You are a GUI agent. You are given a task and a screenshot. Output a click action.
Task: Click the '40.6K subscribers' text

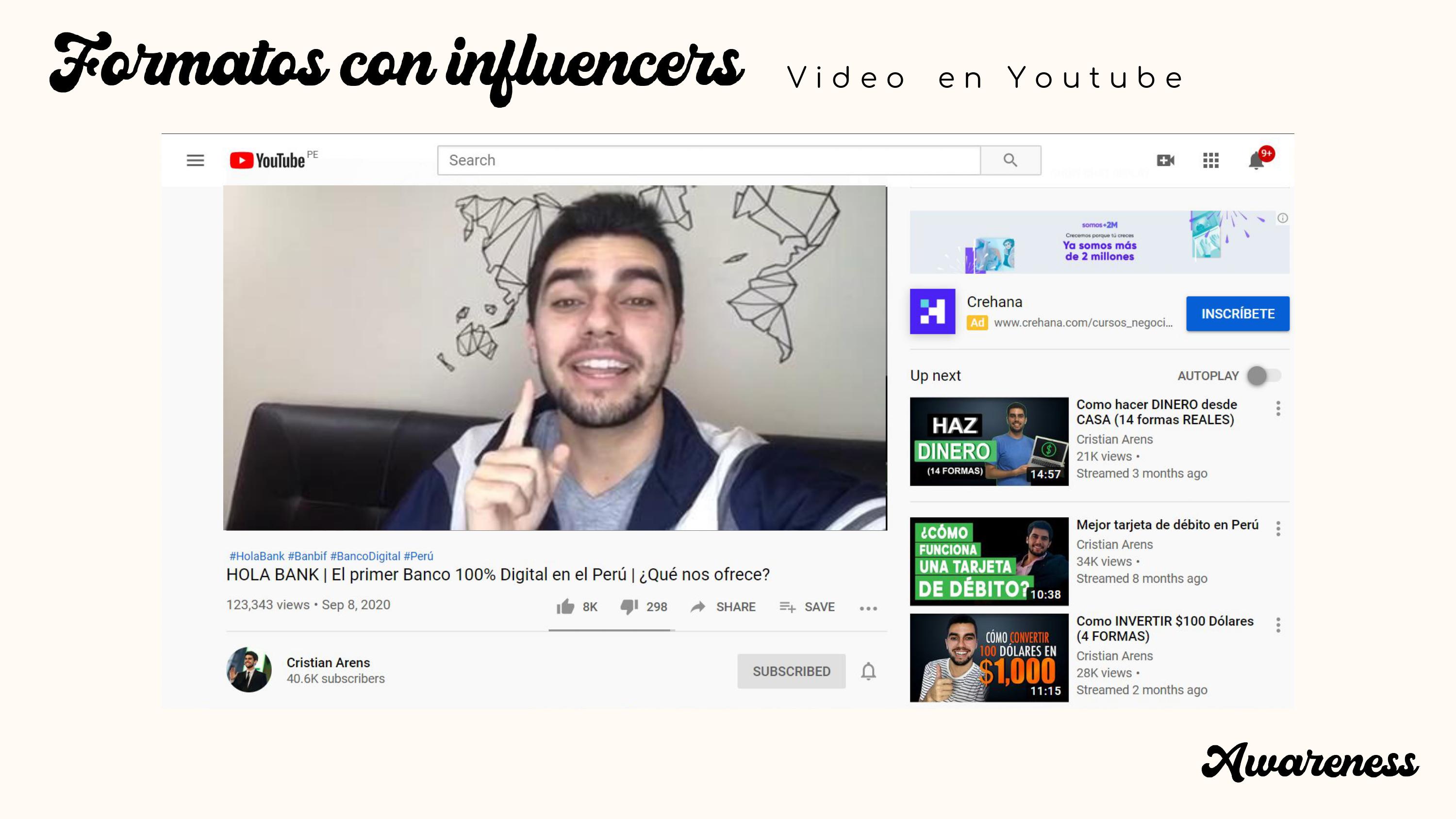(335, 678)
